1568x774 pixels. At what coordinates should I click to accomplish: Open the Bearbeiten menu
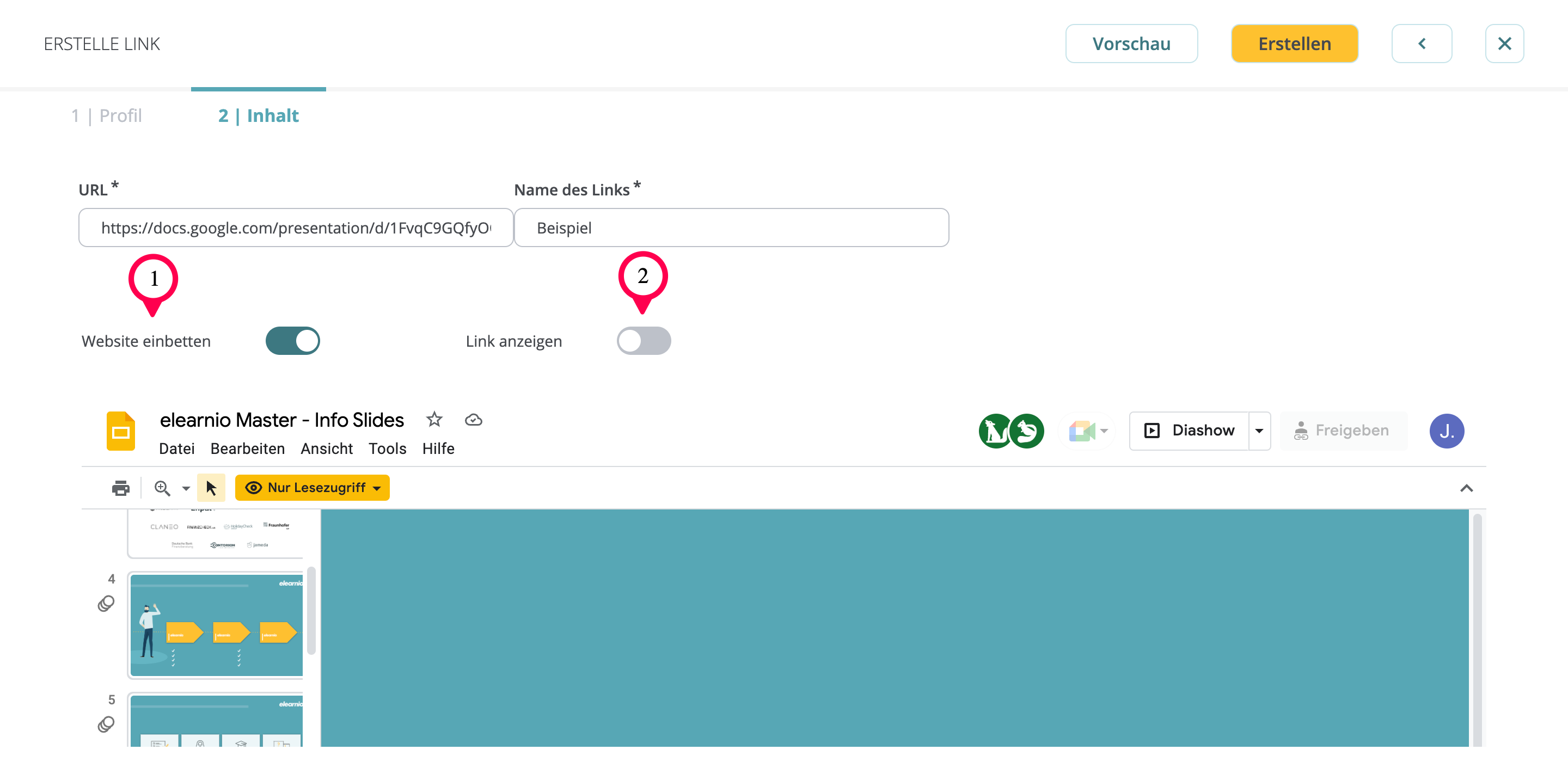(247, 449)
